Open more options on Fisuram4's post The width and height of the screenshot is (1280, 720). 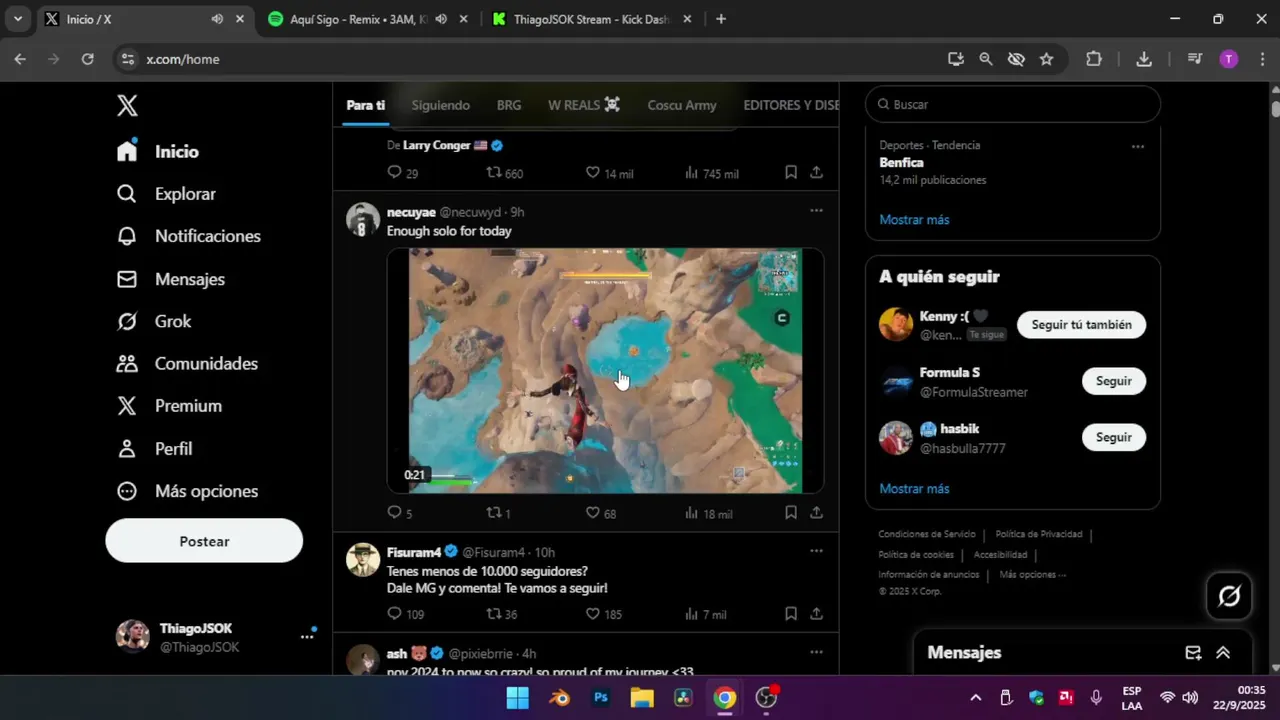(x=816, y=551)
